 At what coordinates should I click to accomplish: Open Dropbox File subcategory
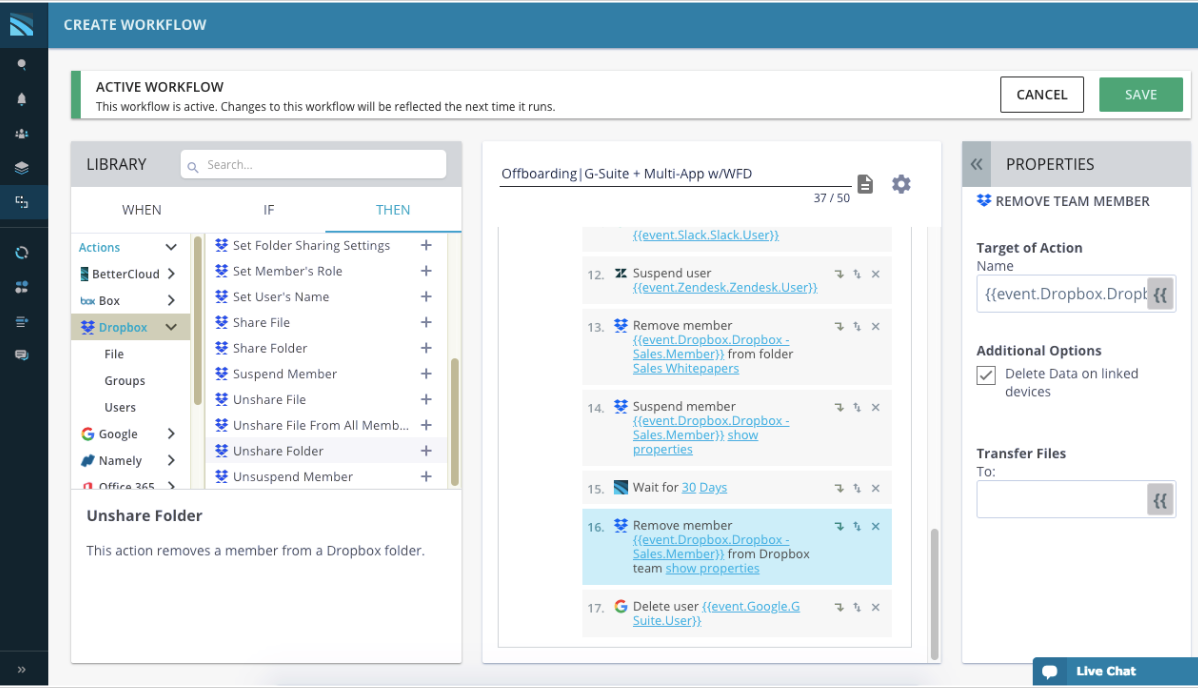click(x=114, y=354)
